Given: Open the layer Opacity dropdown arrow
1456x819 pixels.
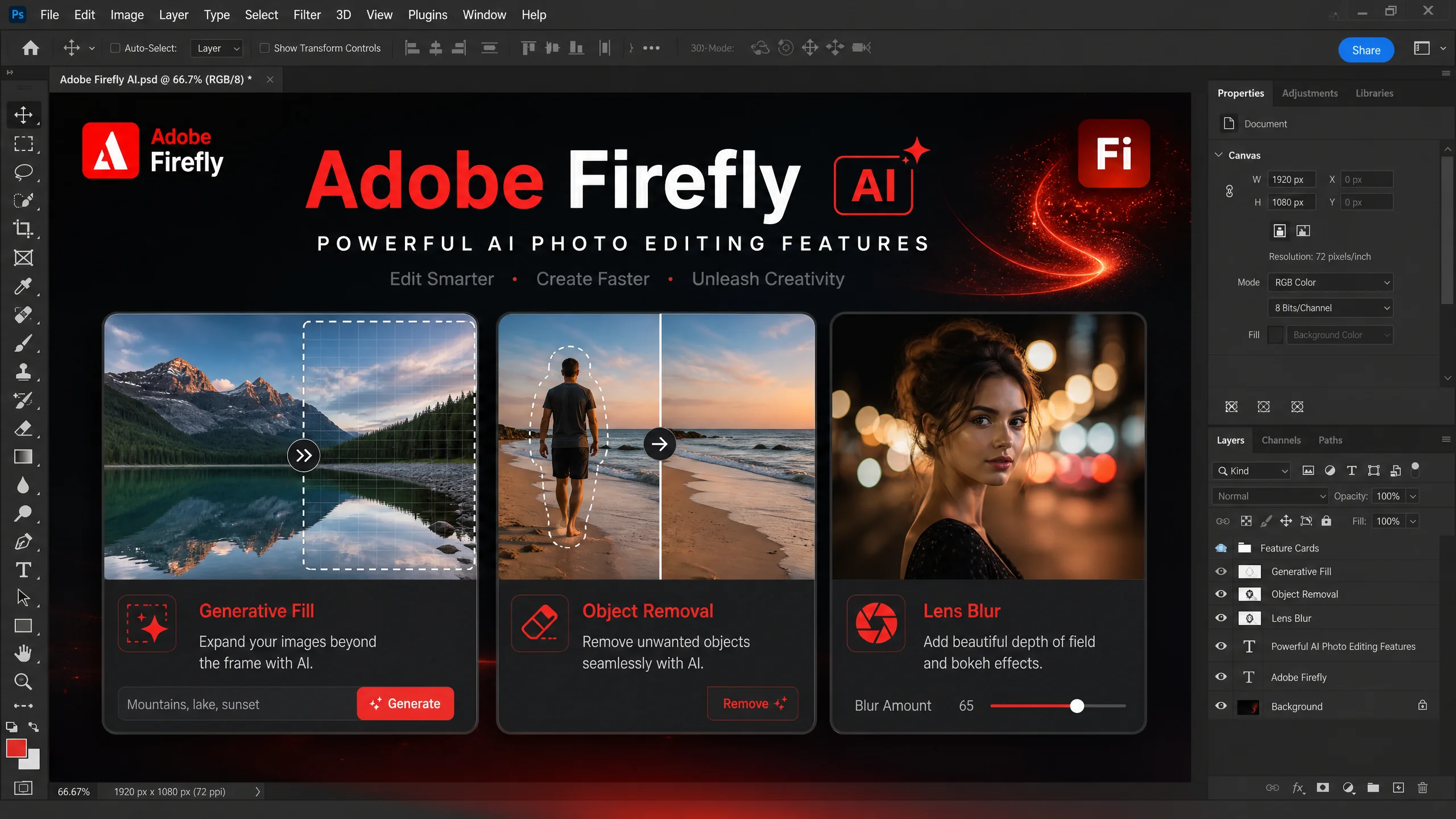Looking at the screenshot, I should coord(1413,496).
